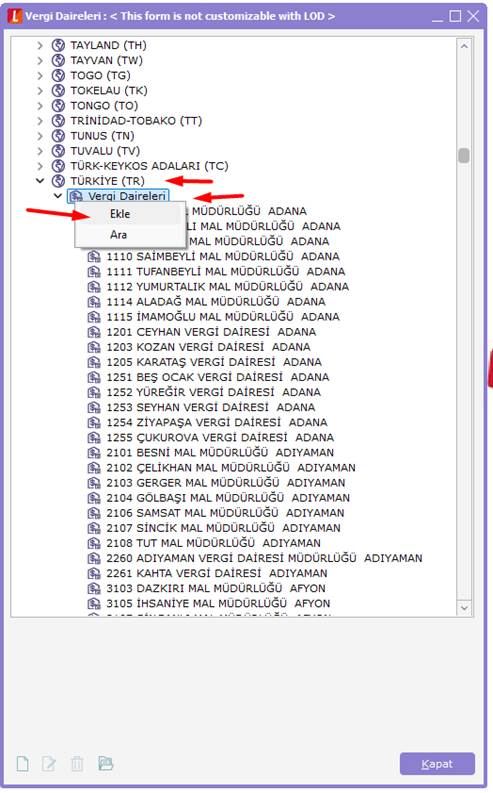Click the delete trash icon

[77, 764]
